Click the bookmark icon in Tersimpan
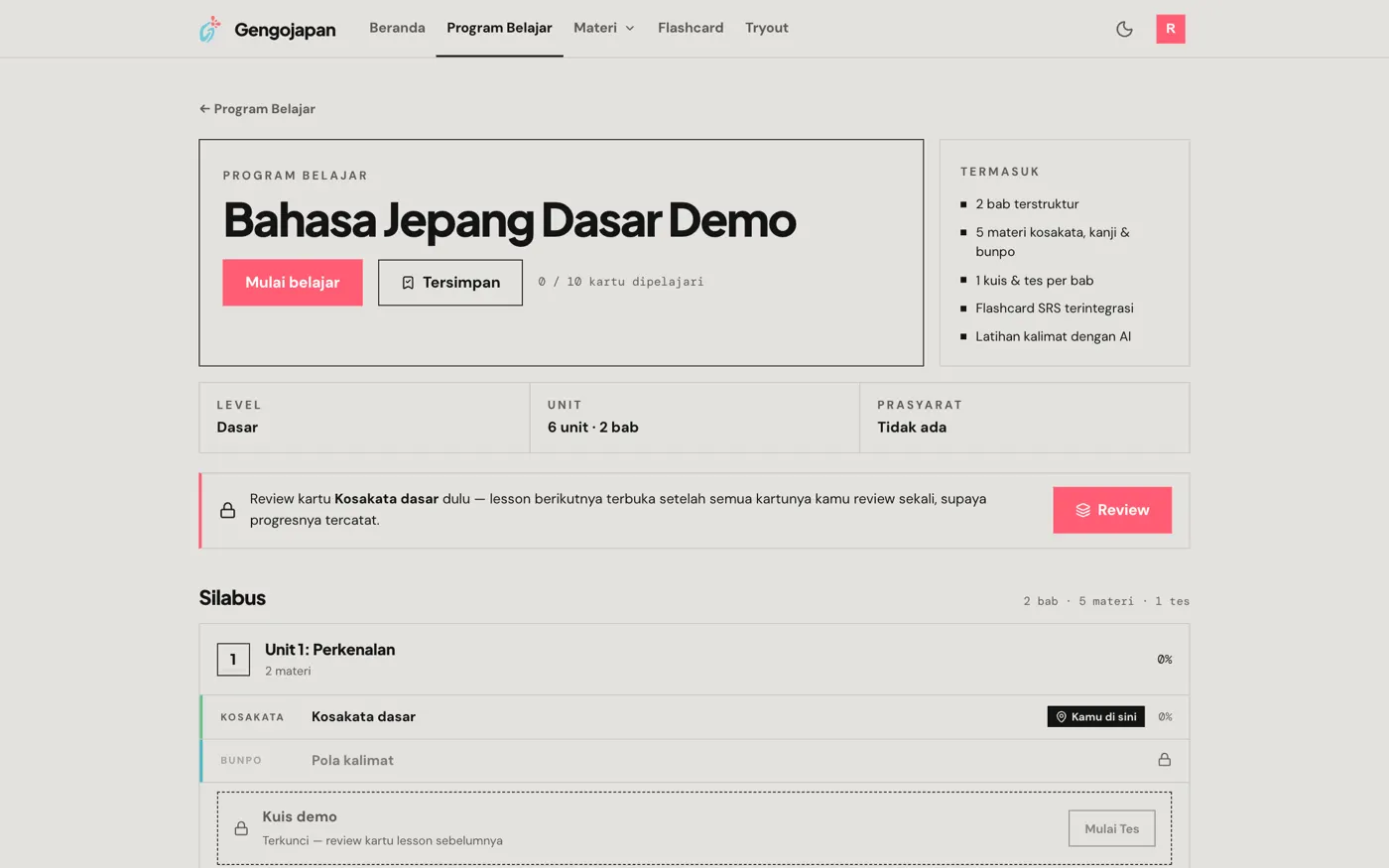This screenshot has width=1389, height=868. click(x=408, y=283)
